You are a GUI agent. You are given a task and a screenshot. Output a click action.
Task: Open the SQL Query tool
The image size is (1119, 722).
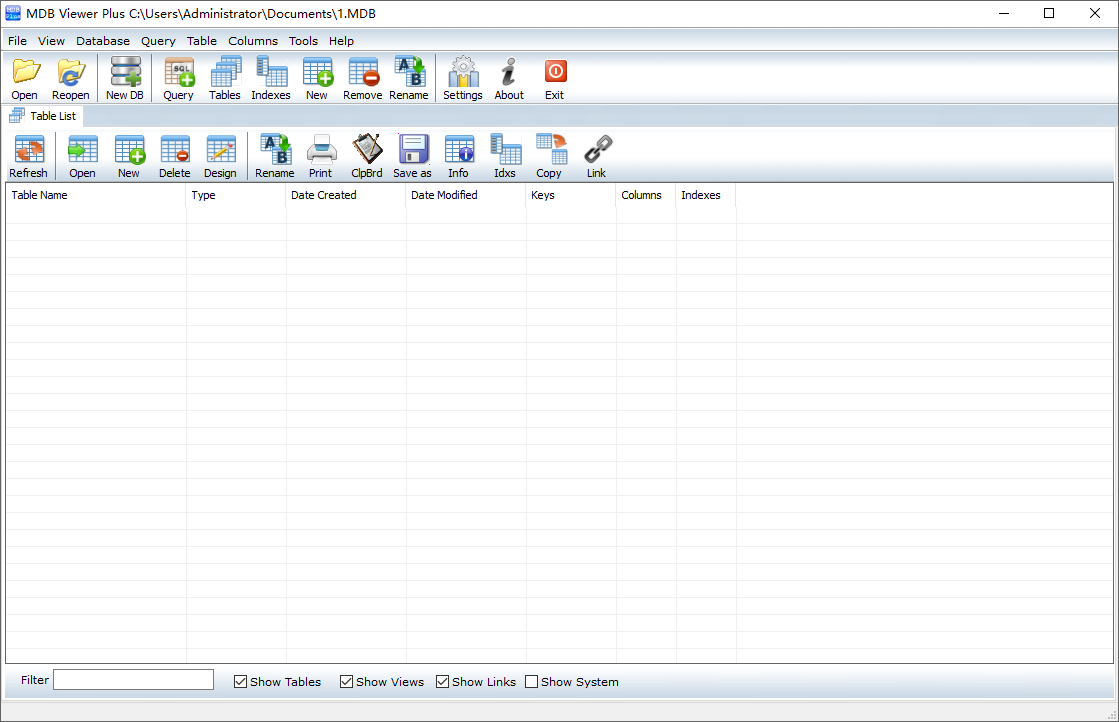pyautogui.click(x=178, y=78)
